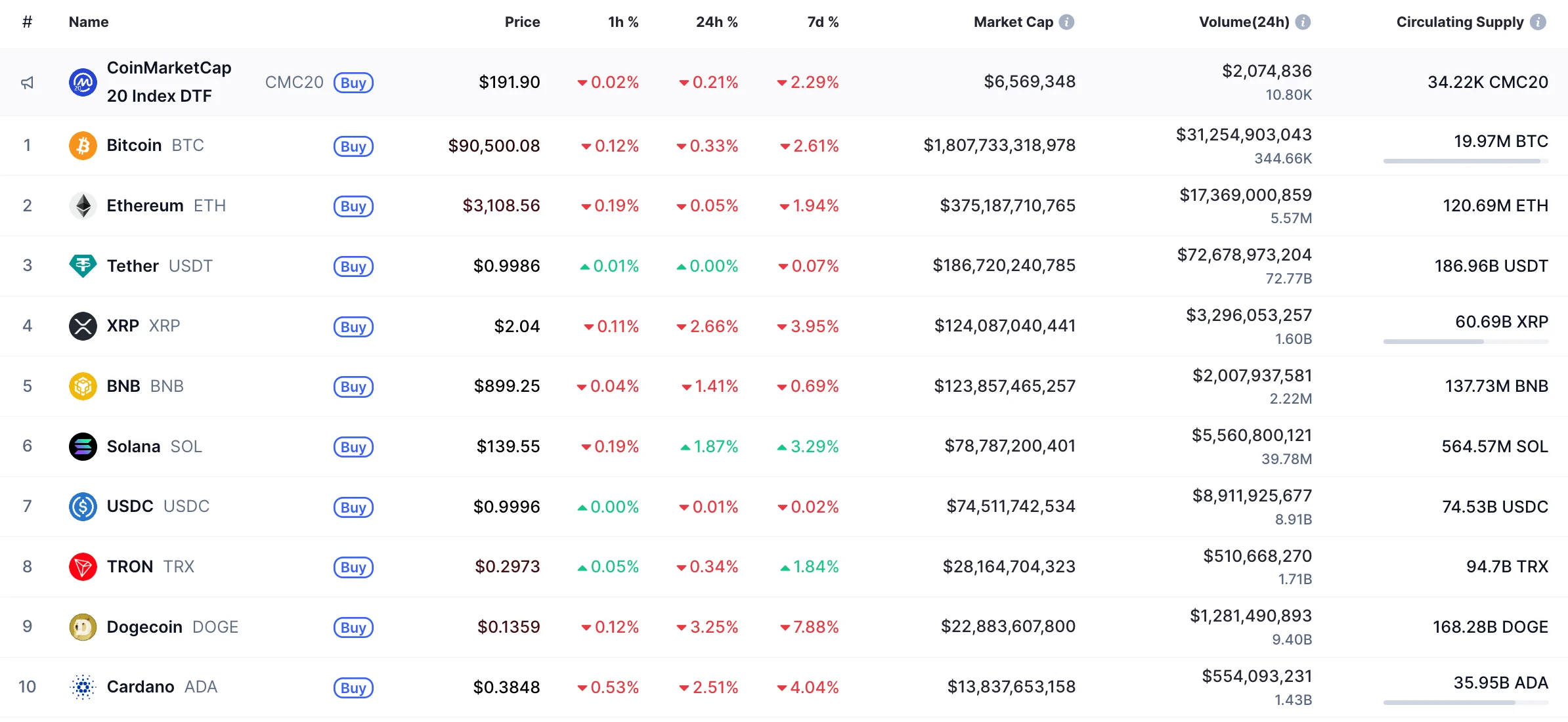
Task: Click the megaphone icon beside CMC20 row
Action: (27, 83)
